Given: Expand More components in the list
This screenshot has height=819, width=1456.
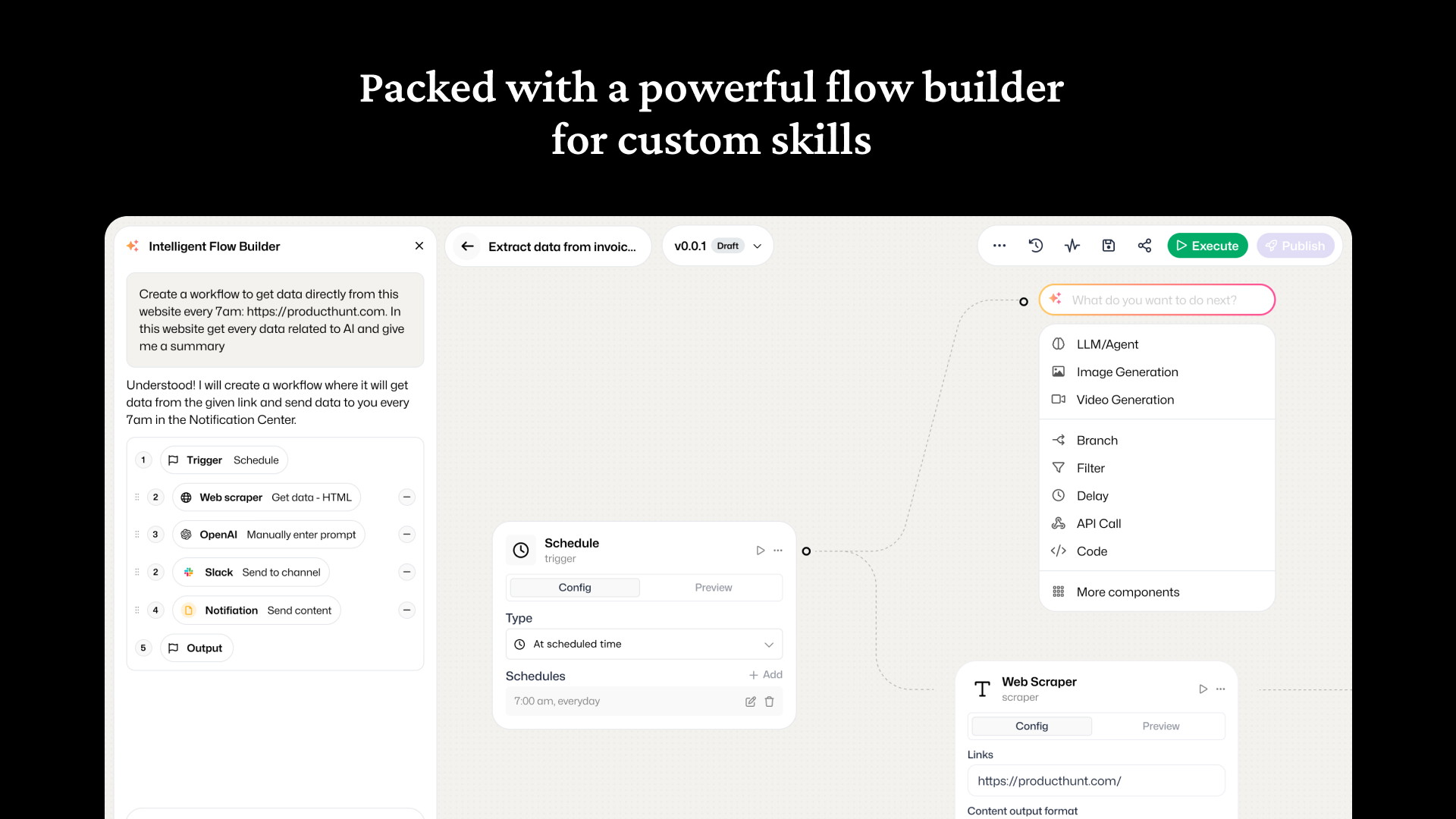Looking at the screenshot, I should pyautogui.click(x=1128, y=591).
